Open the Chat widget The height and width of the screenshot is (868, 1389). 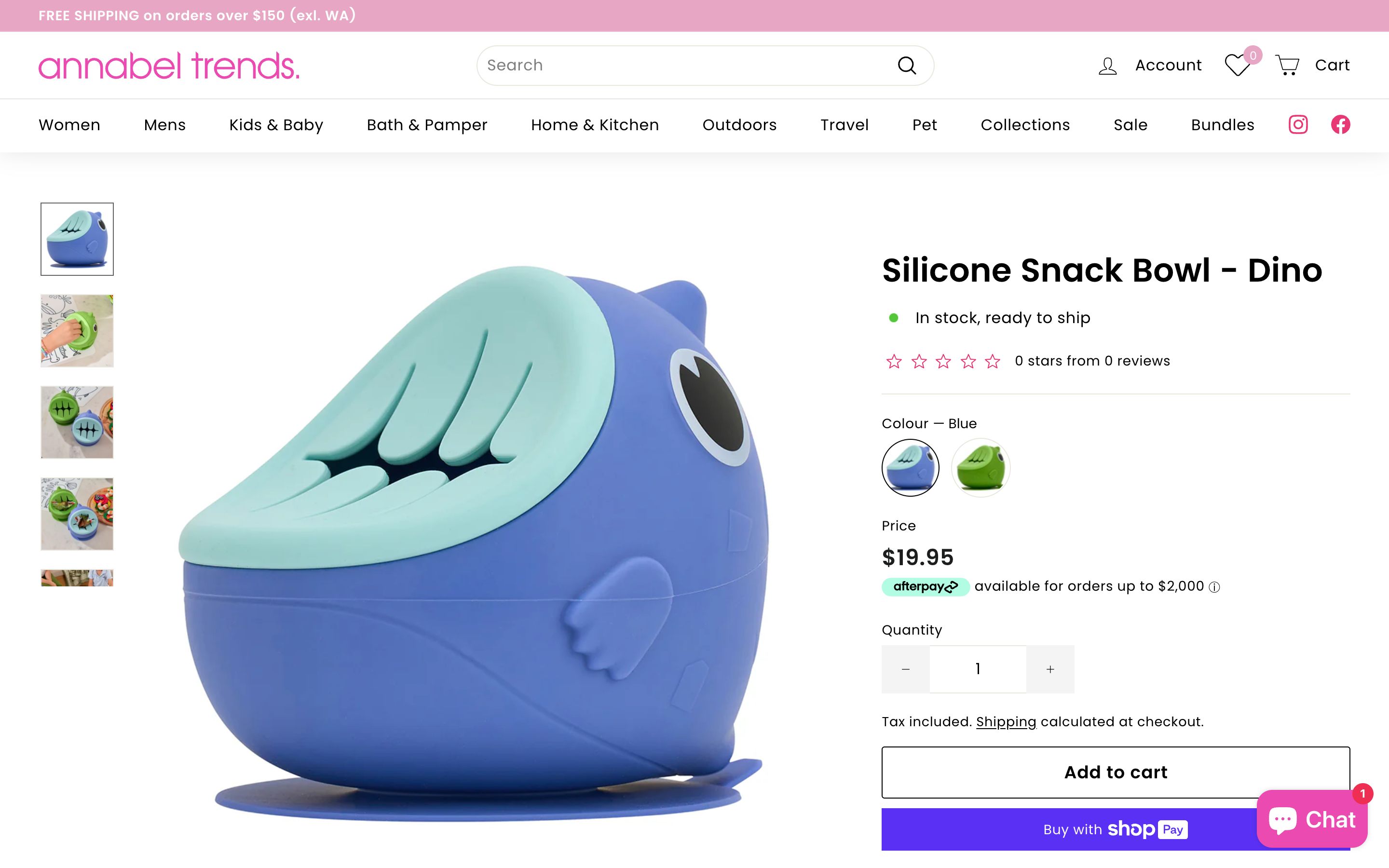1311,819
